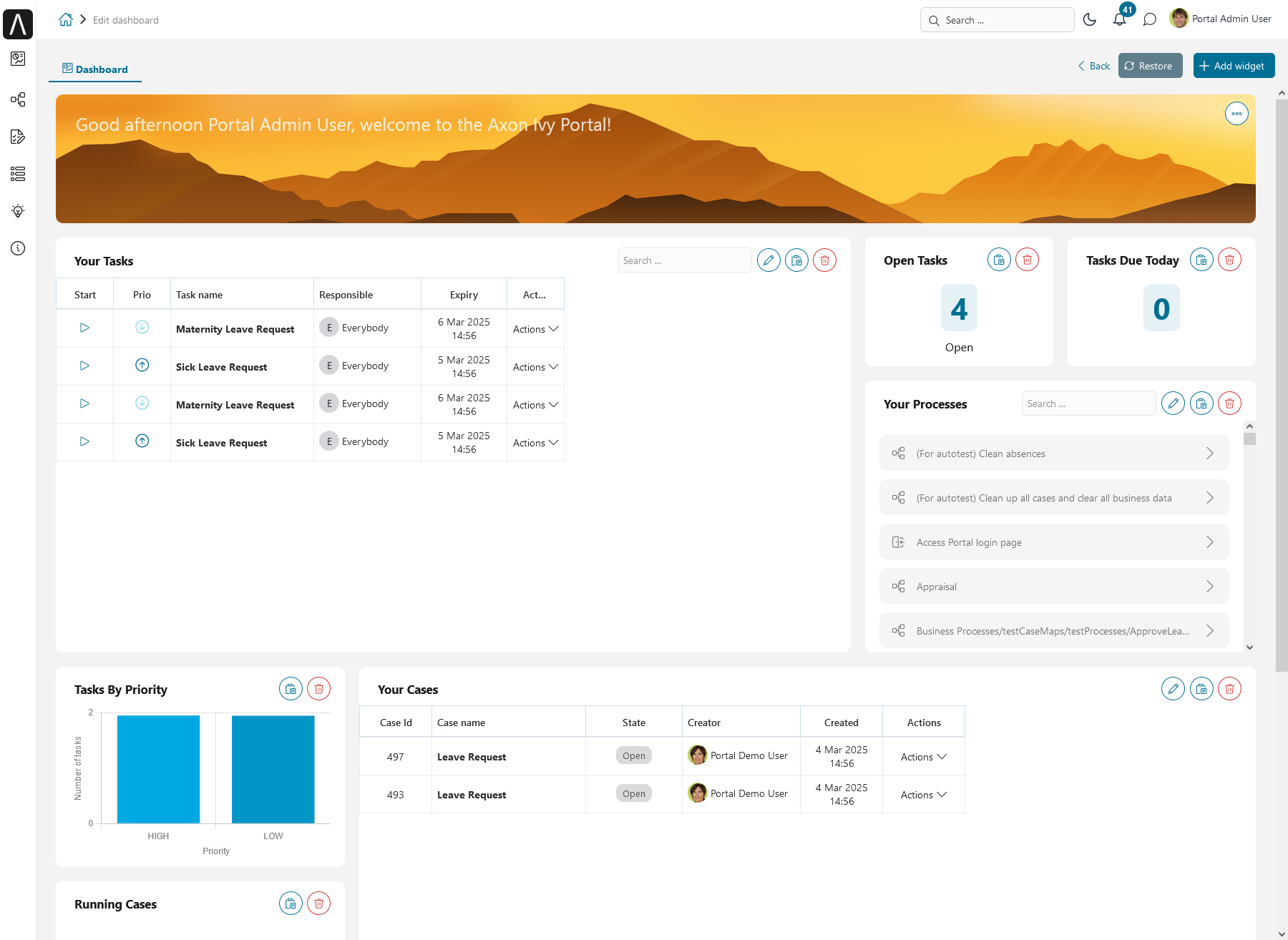
Task: Expand Actions for second Maternity Leave Request
Action: pyautogui.click(x=535, y=405)
